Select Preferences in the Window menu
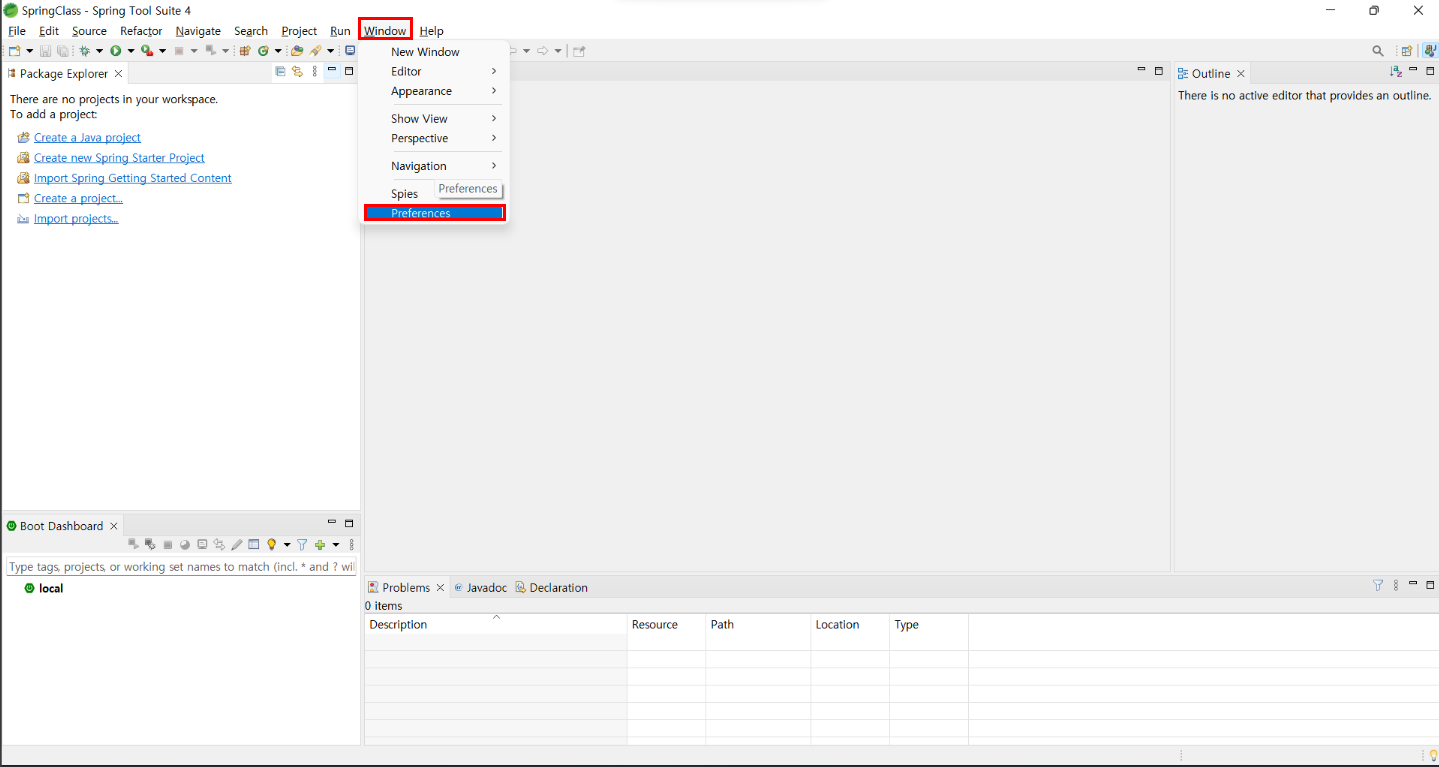This screenshot has height=767, width=1439. point(435,213)
